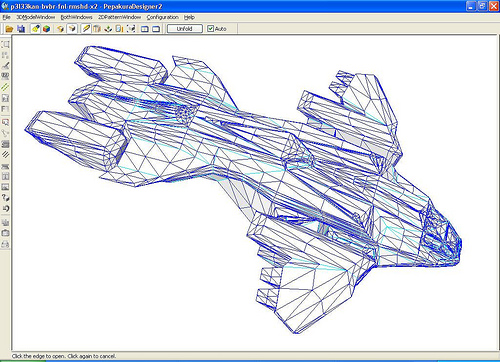Click the colored cube texture icon
Image resolution: width=500 pixels, height=362 pixels.
(46, 29)
